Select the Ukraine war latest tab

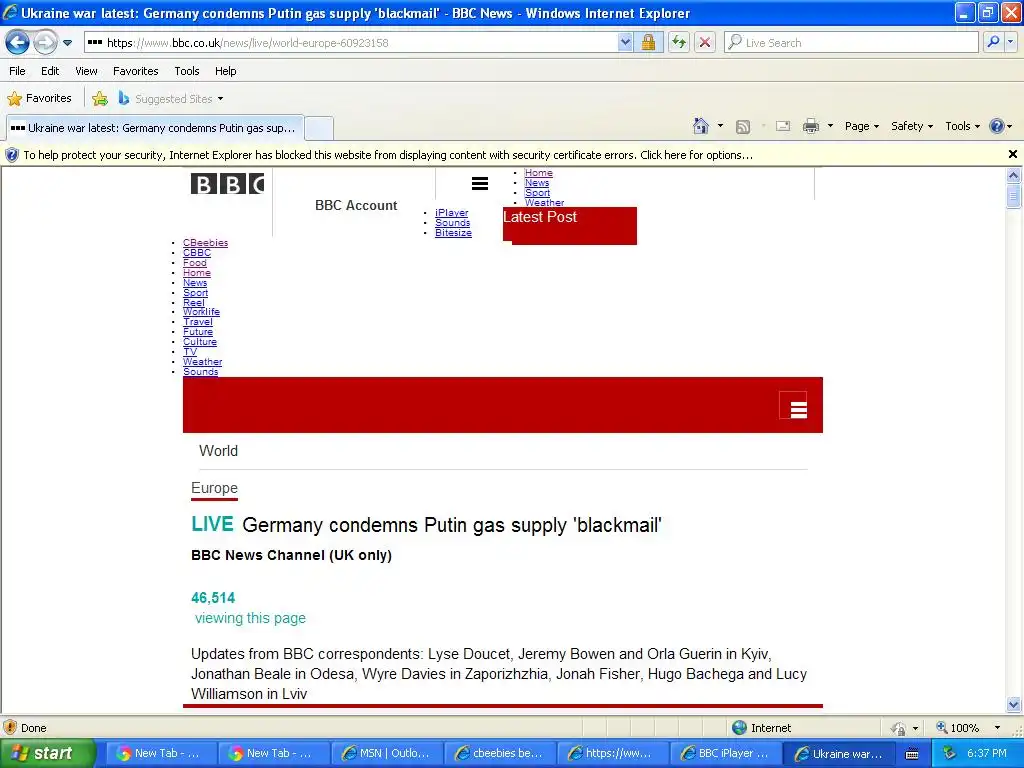[155, 128]
